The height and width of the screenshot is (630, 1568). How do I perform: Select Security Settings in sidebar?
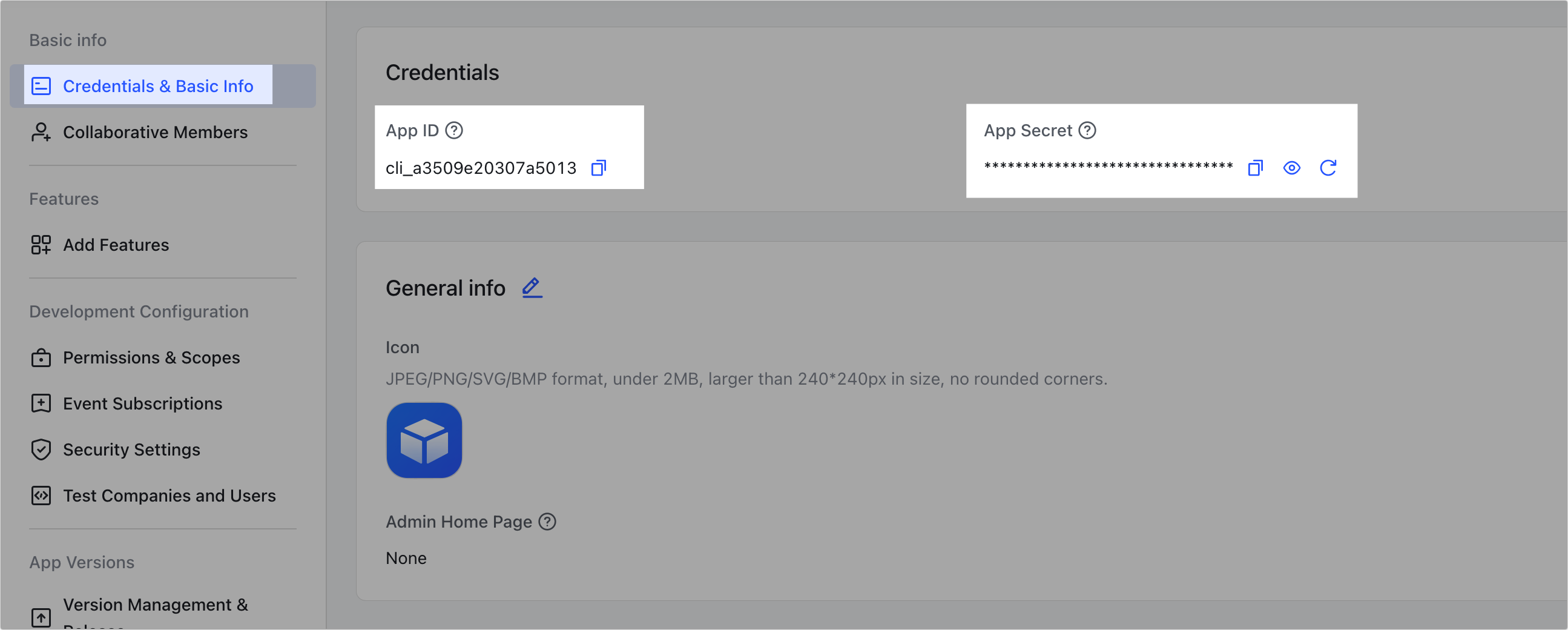click(x=131, y=449)
